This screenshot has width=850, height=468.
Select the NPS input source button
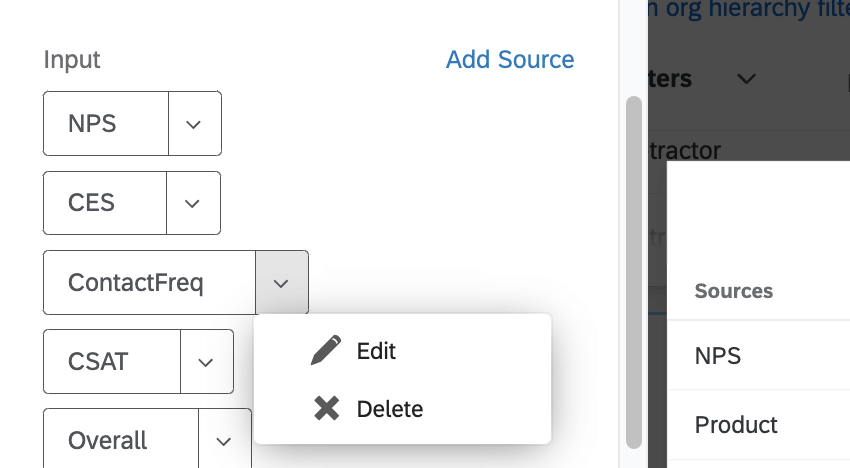pos(106,124)
